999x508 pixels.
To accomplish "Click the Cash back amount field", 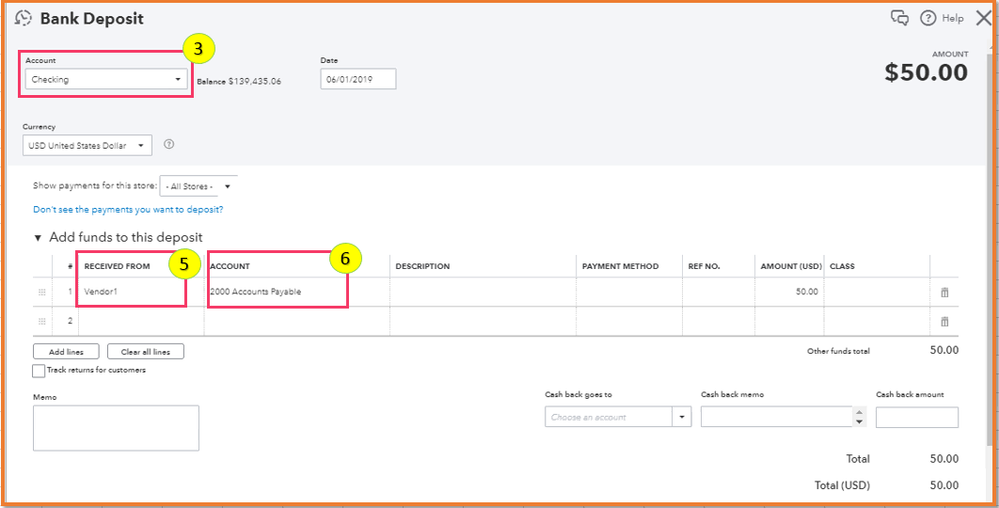I will 916,417.
